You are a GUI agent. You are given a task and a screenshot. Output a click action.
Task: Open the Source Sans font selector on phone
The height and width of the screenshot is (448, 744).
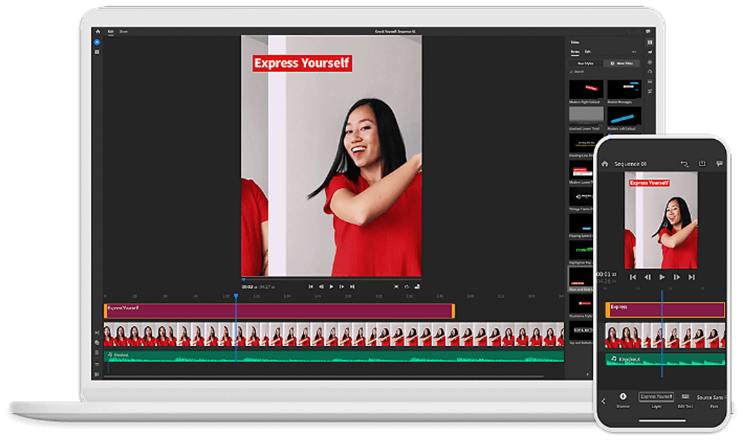(711, 397)
